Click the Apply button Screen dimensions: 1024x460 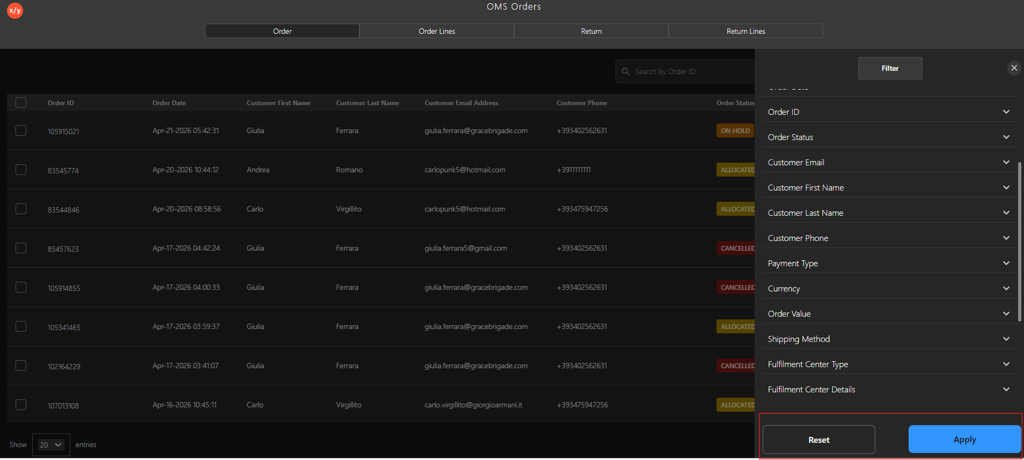(x=965, y=439)
